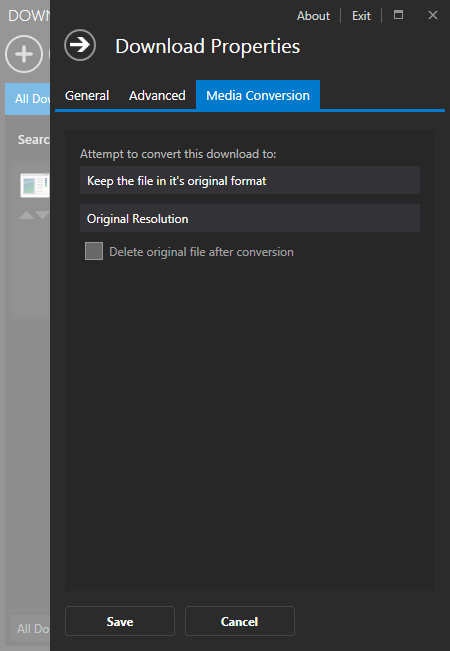Select the Media Conversion tab
This screenshot has height=651, width=450.
pyautogui.click(x=258, y=95)
